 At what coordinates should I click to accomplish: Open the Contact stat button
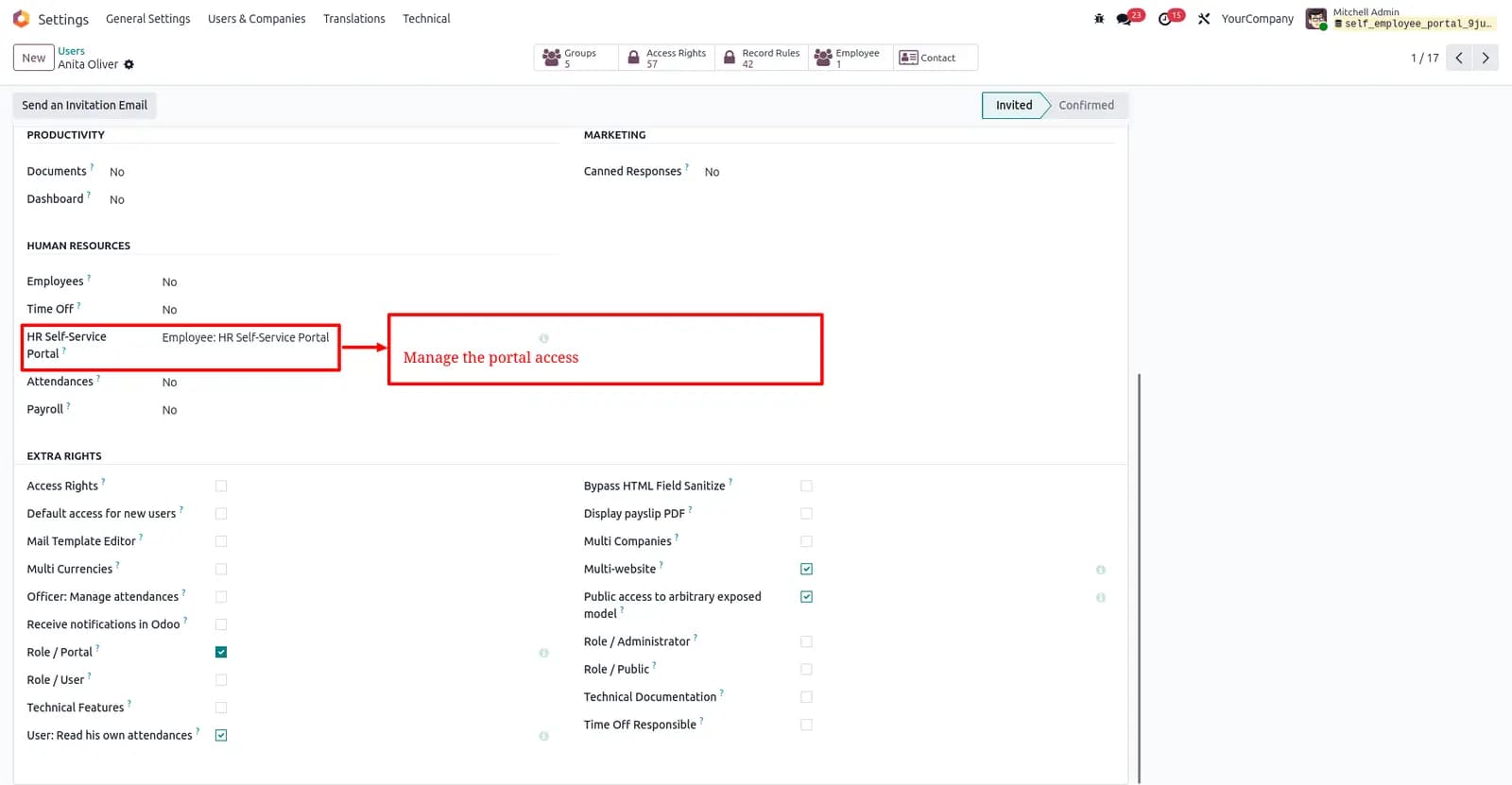pos(936,58)
